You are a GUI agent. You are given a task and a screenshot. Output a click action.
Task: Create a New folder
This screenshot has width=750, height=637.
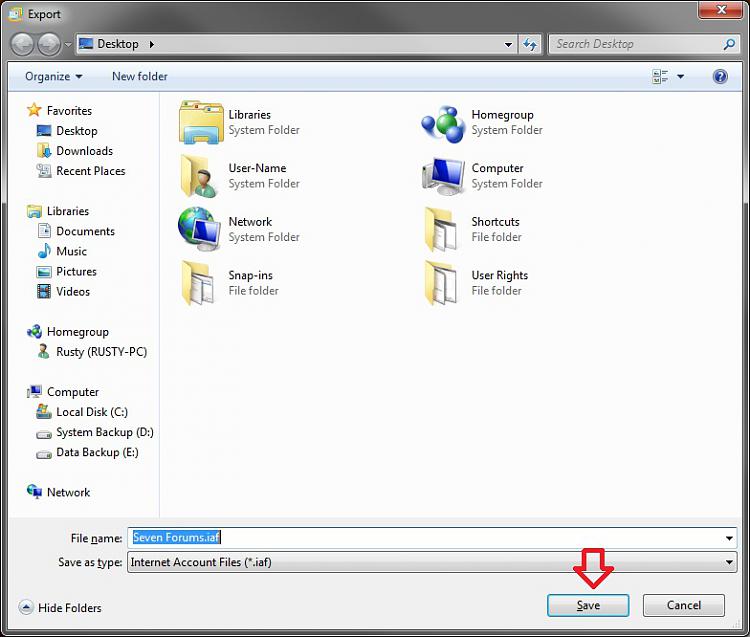[140, 77]
